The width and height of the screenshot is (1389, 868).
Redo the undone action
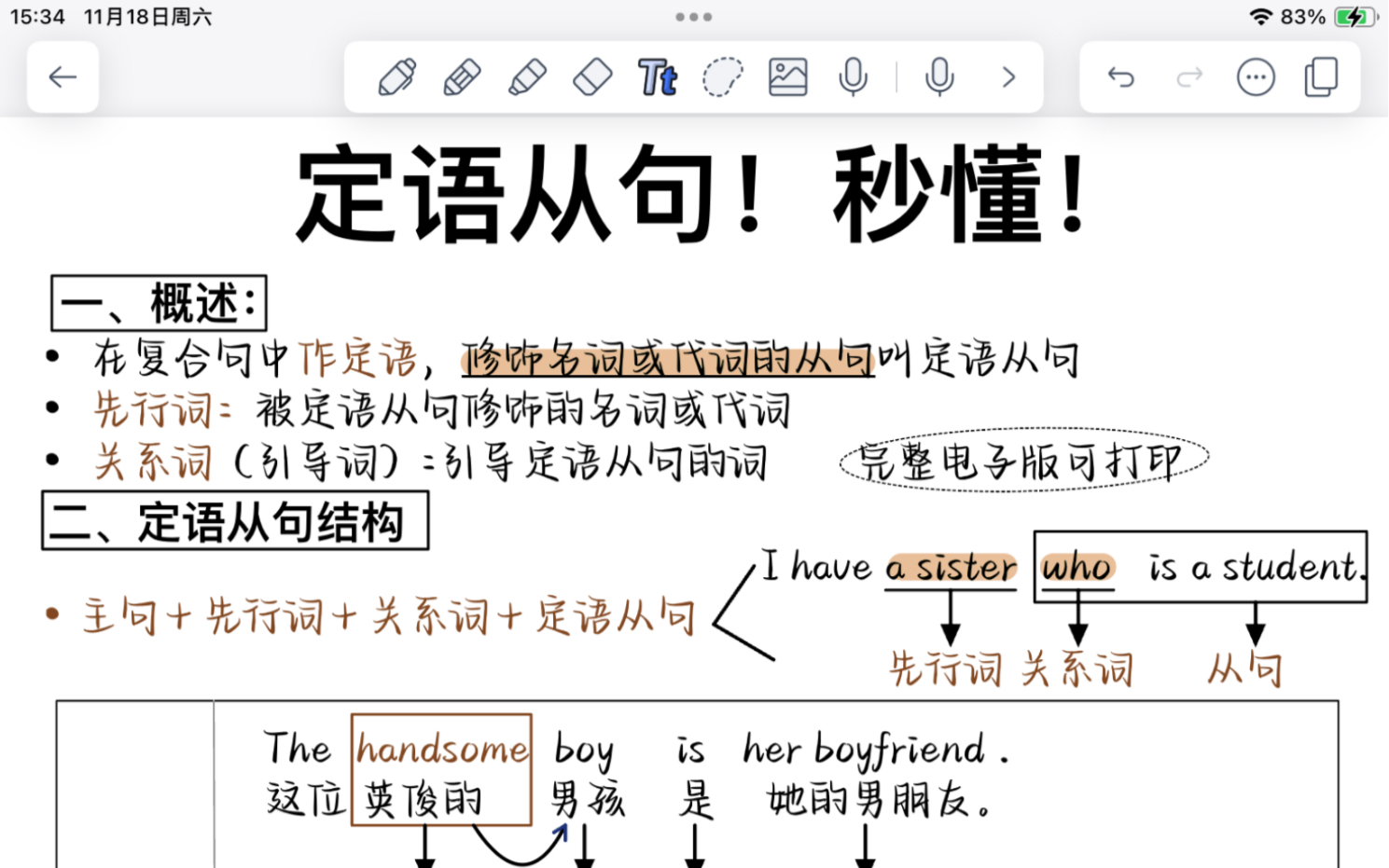point(1188,78)
